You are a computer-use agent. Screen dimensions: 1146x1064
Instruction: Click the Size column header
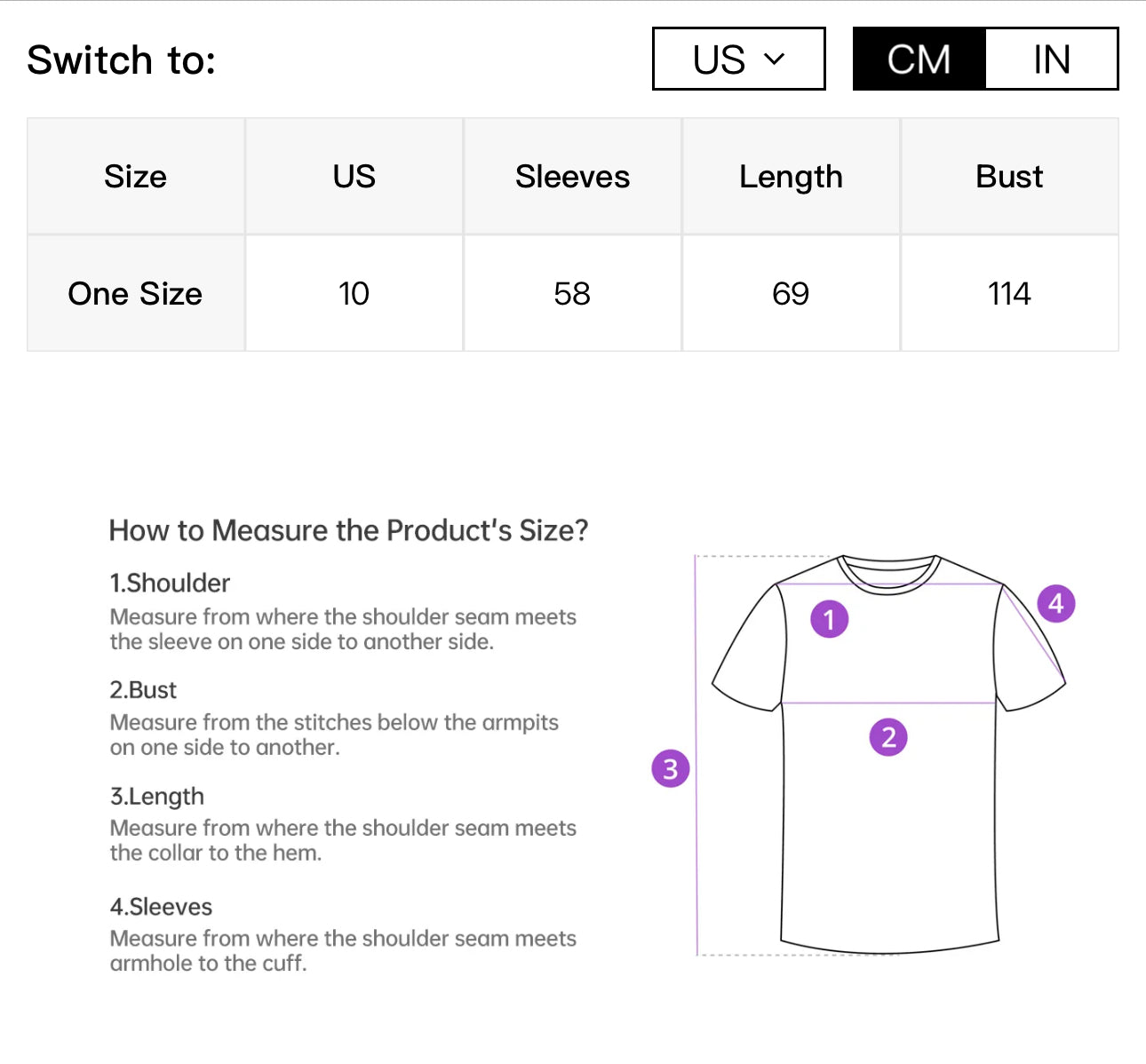[135, 177]
